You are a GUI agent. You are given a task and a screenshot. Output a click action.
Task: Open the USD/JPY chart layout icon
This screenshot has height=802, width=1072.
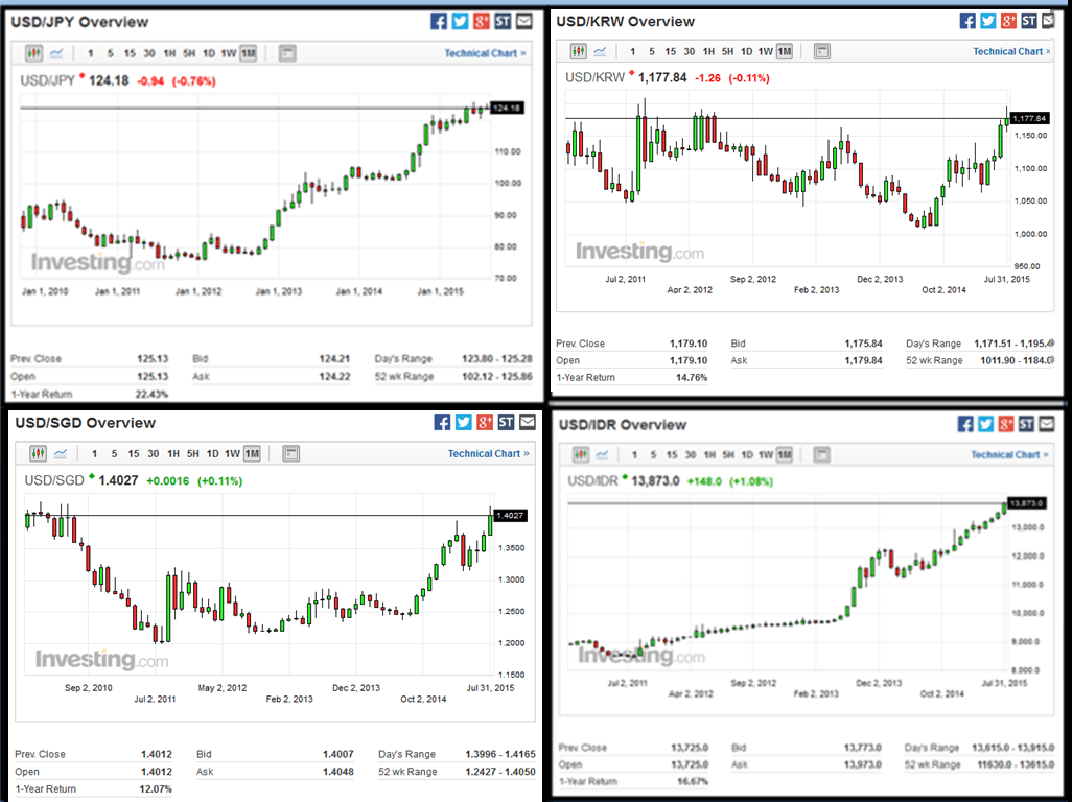click(x=286, y=53)
